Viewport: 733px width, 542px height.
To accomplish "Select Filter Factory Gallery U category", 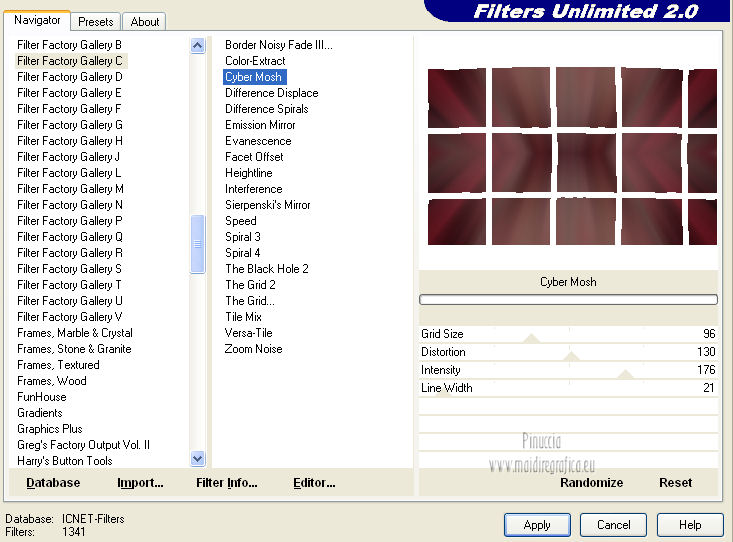I will point(70,301).
